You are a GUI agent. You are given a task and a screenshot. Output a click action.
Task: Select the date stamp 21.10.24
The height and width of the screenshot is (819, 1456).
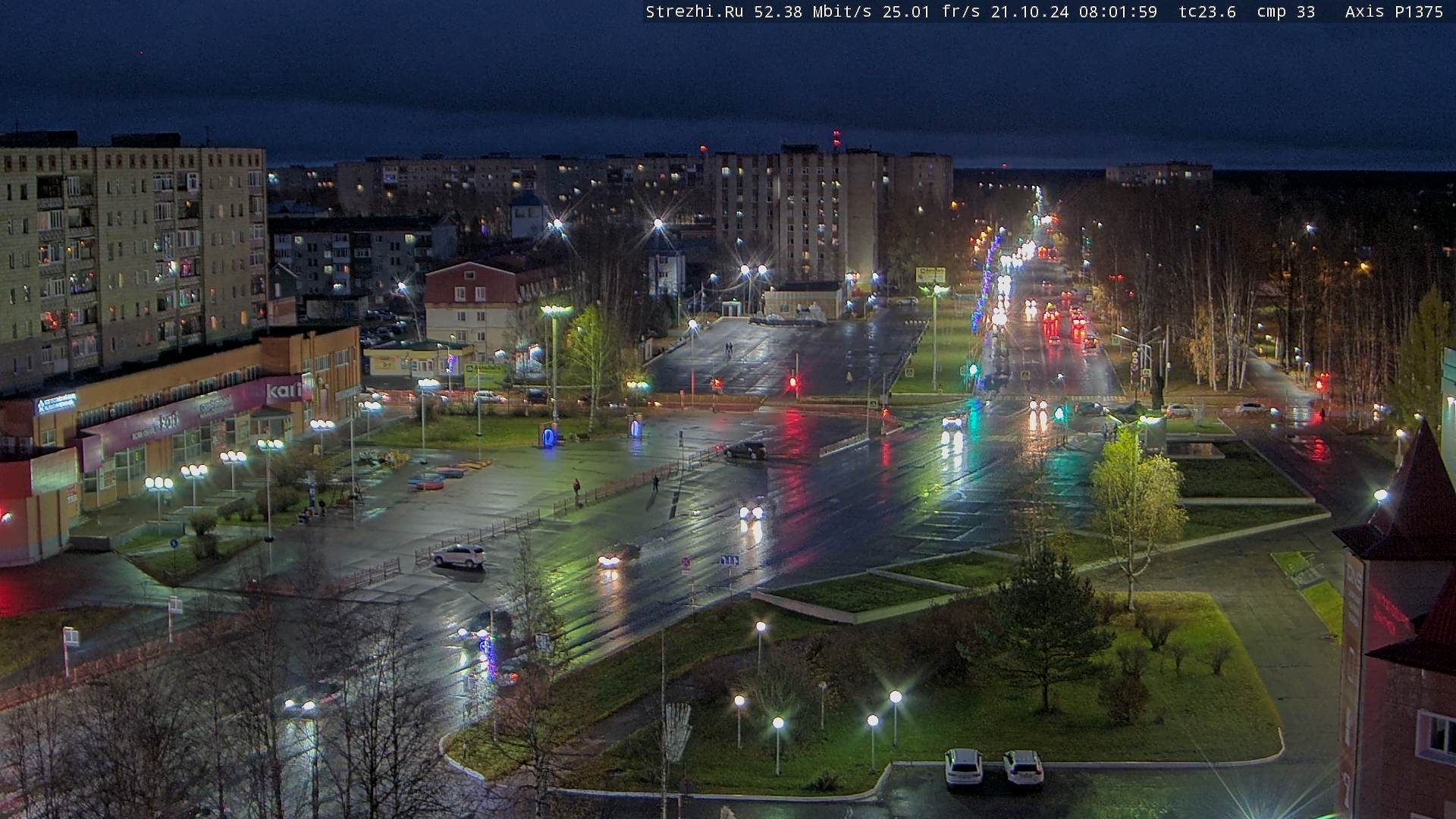point(1029,12)
